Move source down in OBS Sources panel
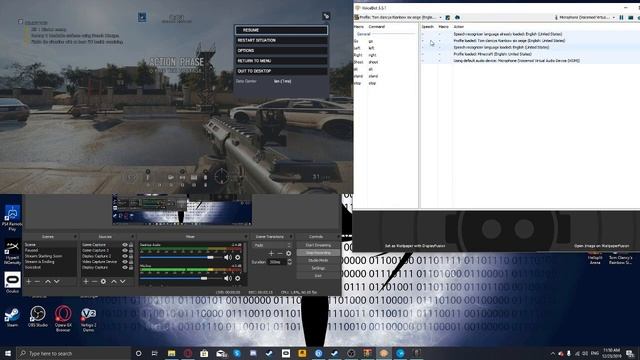Viewport: 640px width, 360px height. click(122, 282)
